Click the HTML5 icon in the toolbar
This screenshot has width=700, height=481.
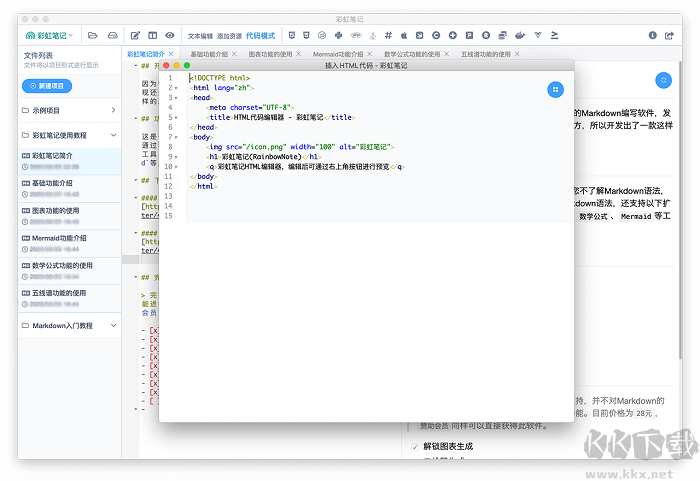point(291,35)
